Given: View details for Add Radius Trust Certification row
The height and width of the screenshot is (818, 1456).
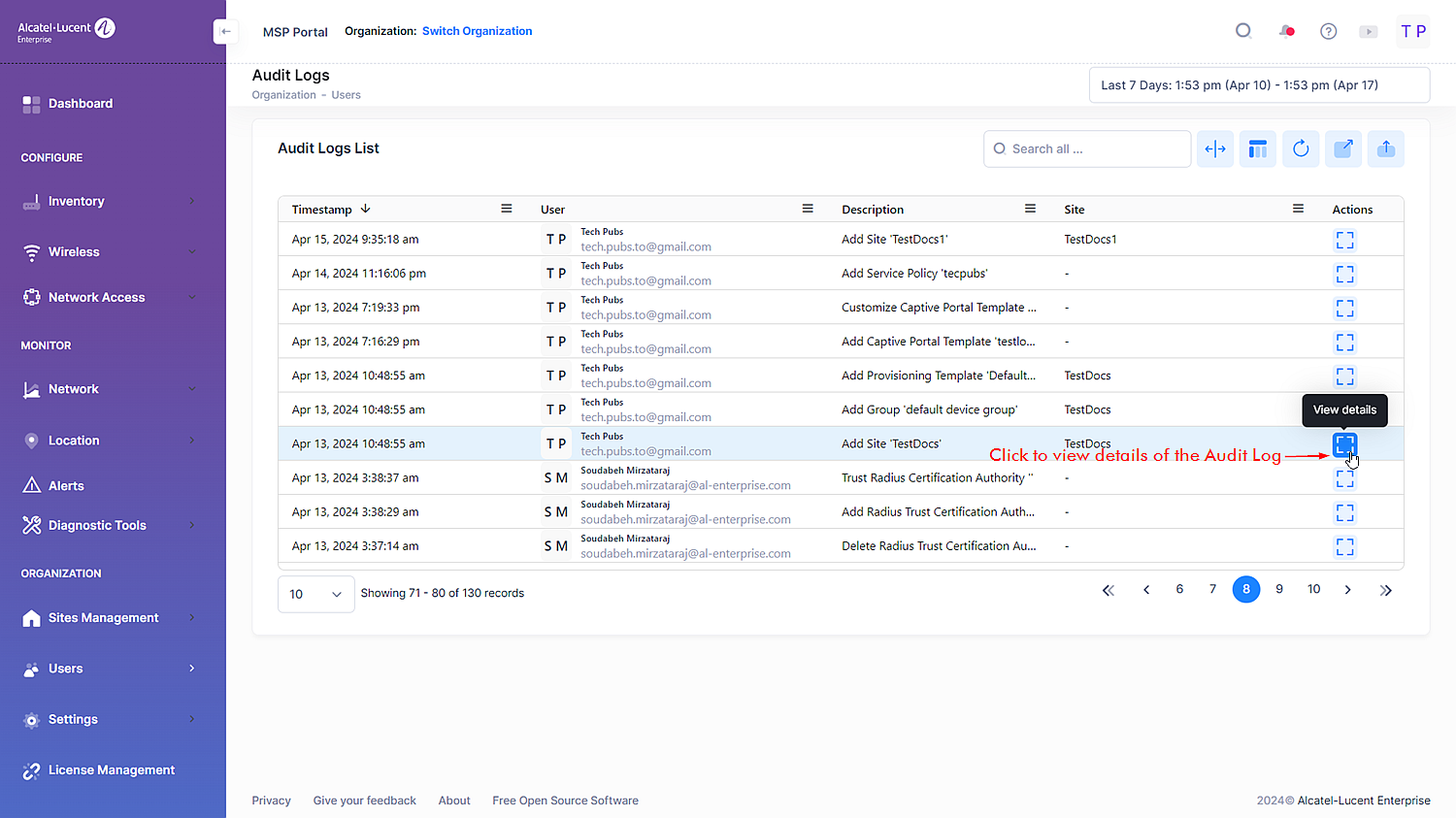Looking at the screenshot, I should (x=1344, y=512).
